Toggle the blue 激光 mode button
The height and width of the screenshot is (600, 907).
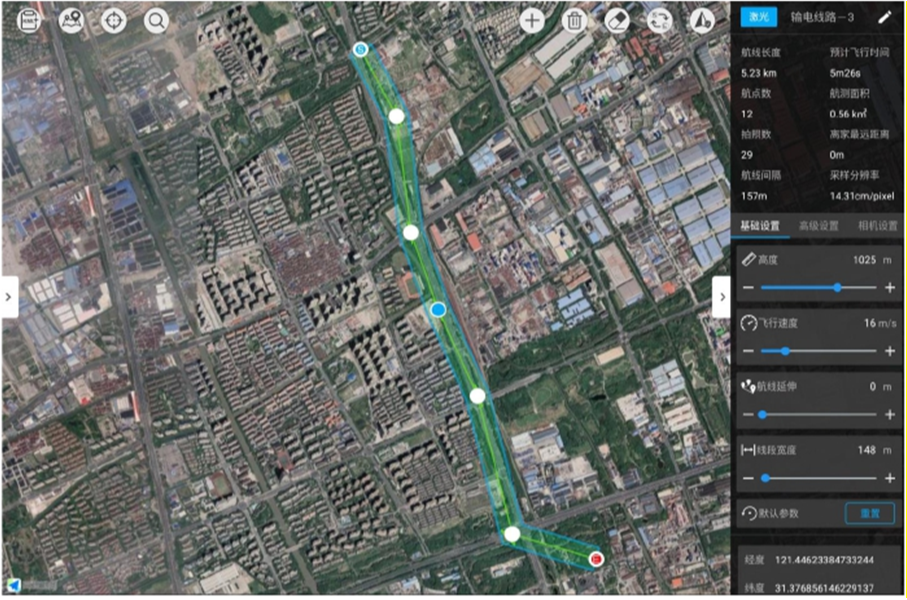[x=759, y=17]
